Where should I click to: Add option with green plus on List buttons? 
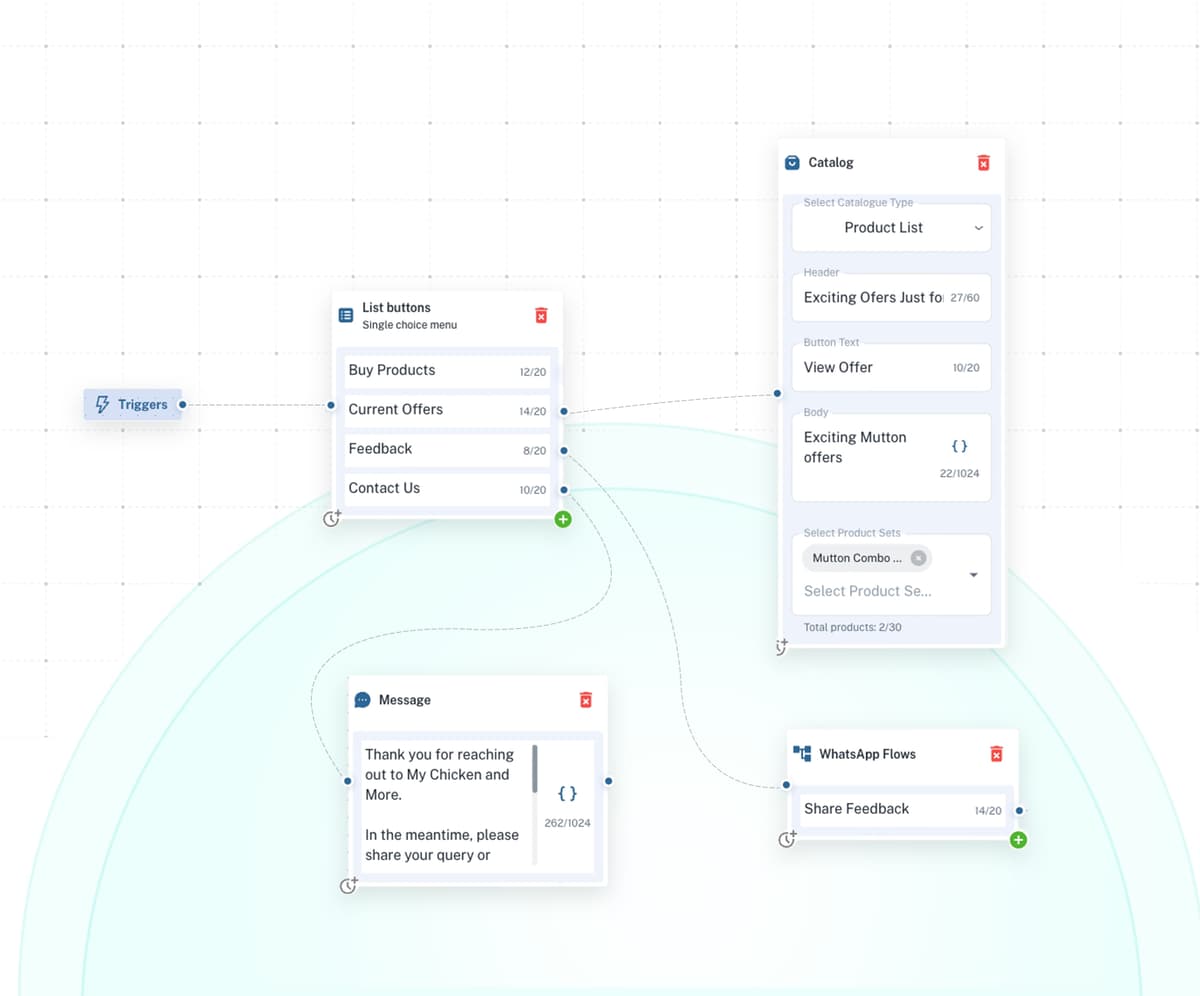point(563,519)
